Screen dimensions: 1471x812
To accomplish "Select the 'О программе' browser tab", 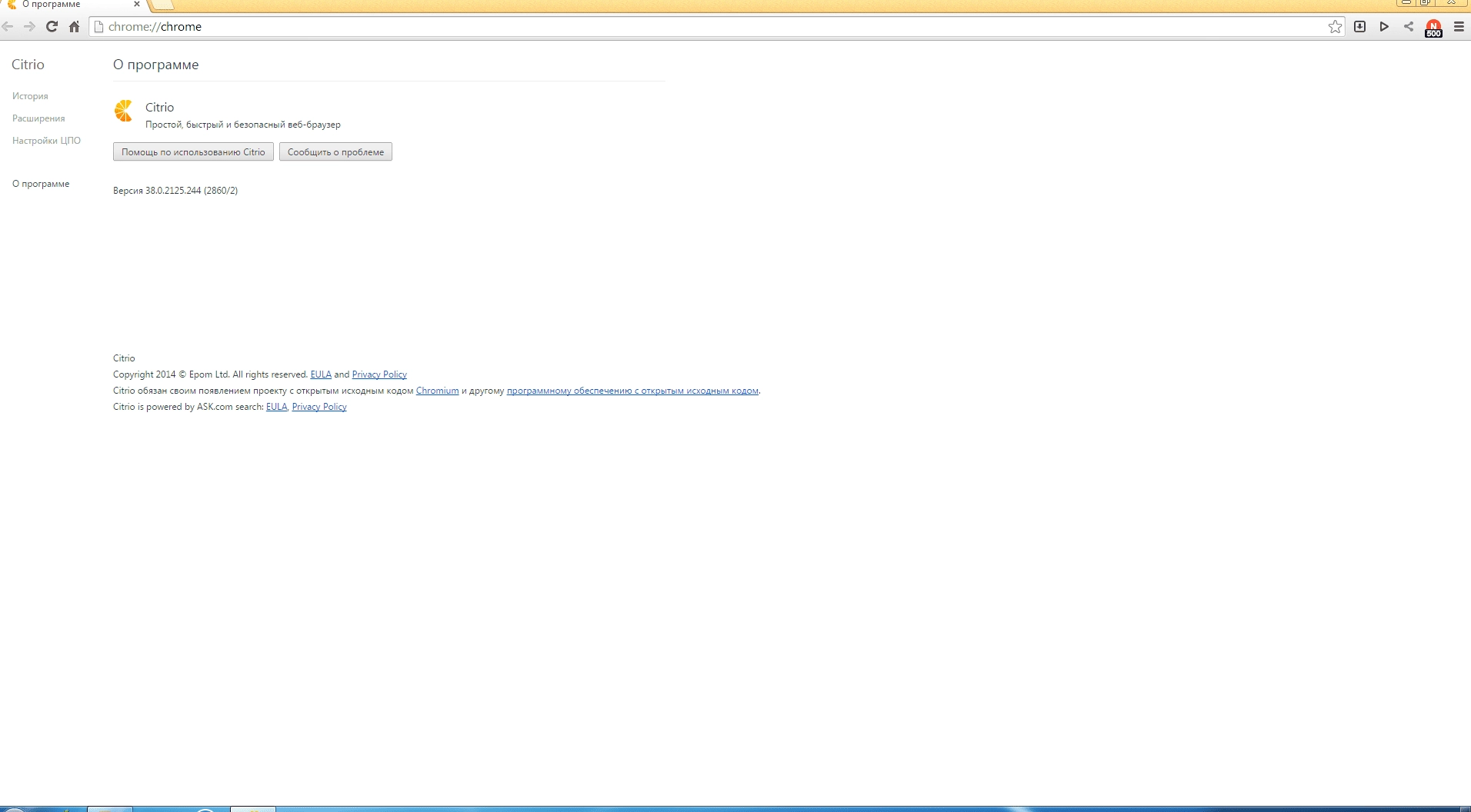I will [73, 5].
